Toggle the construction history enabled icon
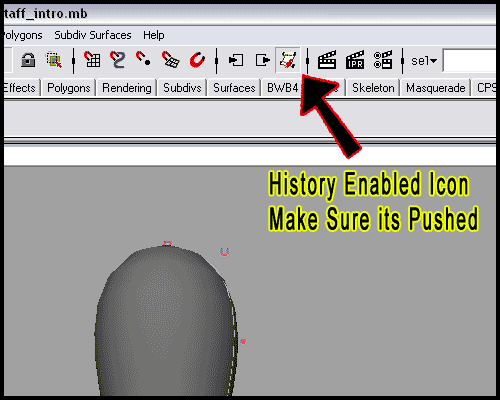Screen dimensions: 500x400 click(x=288, y=60)
